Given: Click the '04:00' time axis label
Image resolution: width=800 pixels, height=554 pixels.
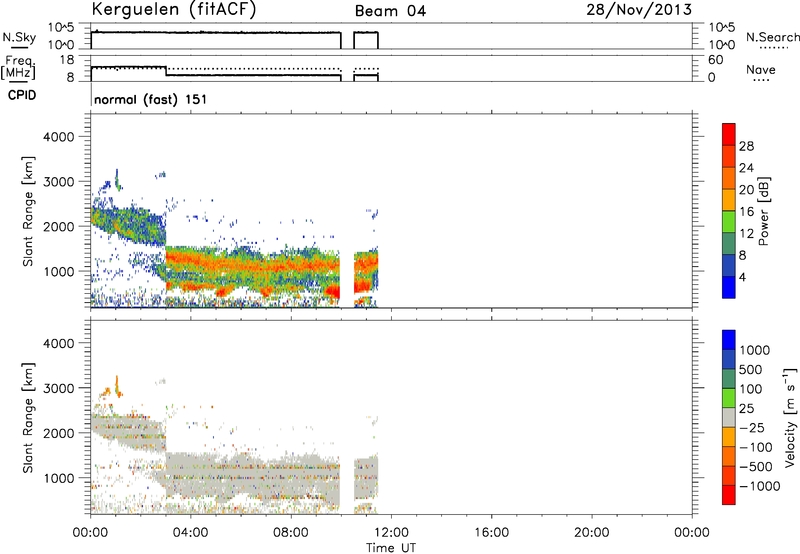Looking at the screenshot, I should pyautogui.click(x=190, y=533).
